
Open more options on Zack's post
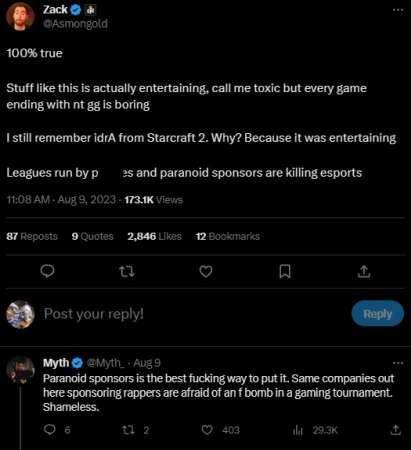(398, 10)
